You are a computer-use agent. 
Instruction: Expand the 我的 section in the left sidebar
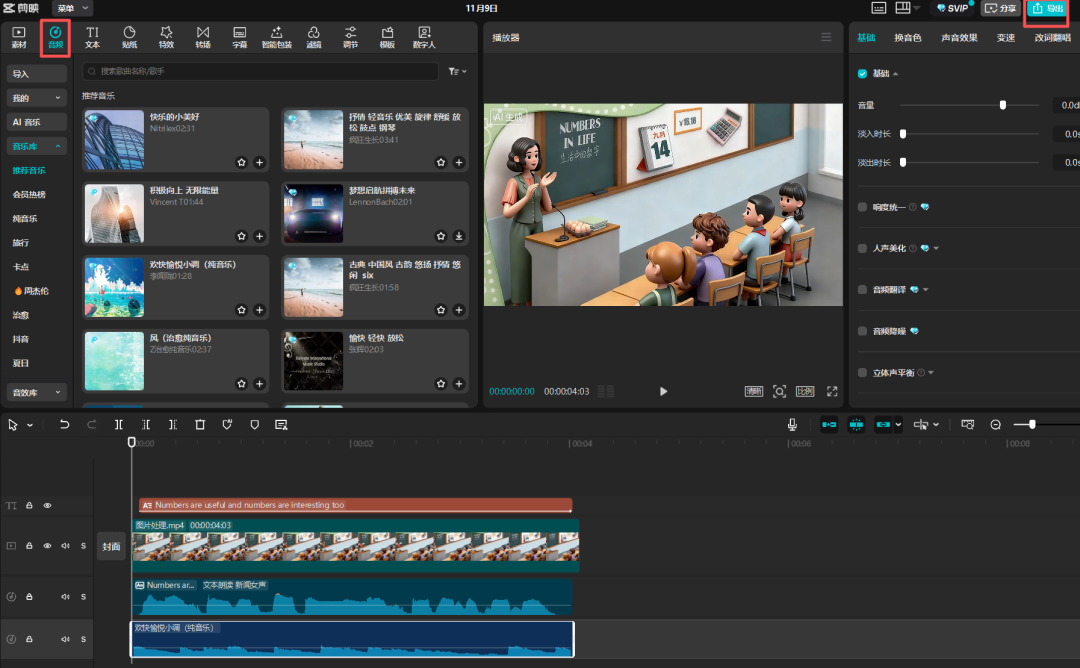coord(36,98)
